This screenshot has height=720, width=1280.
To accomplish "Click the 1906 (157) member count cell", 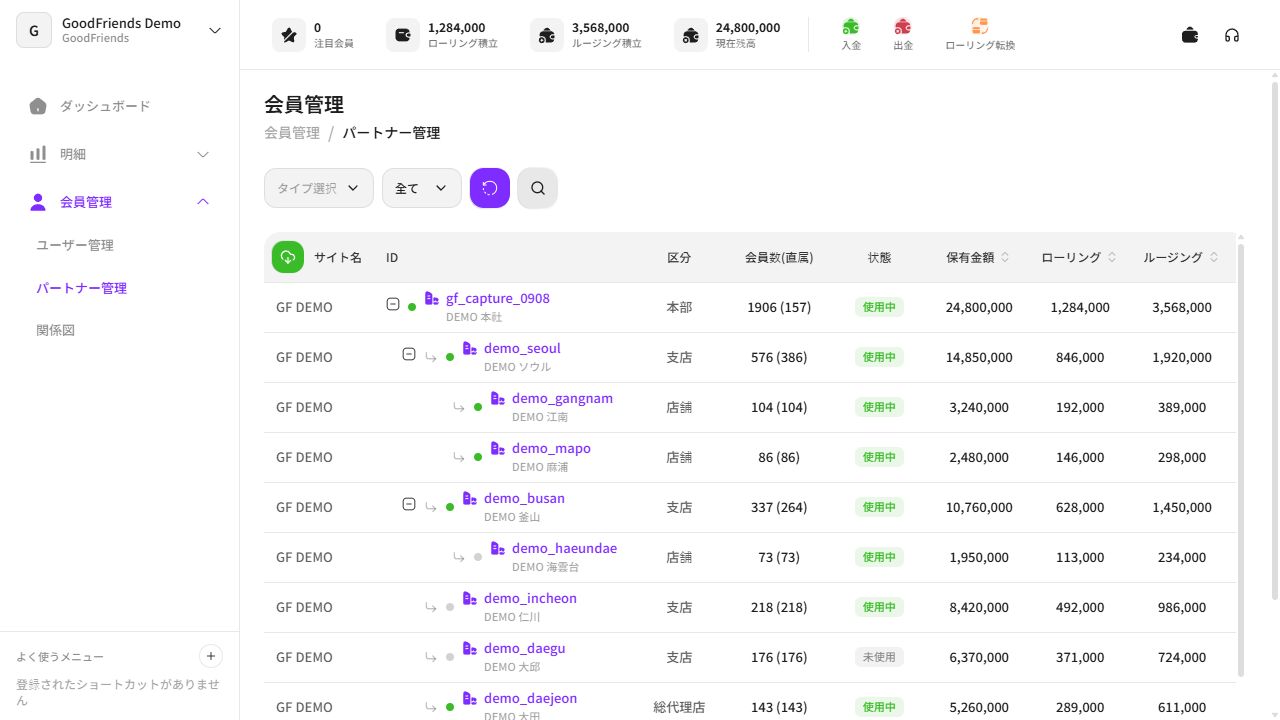I will point(779,307).
